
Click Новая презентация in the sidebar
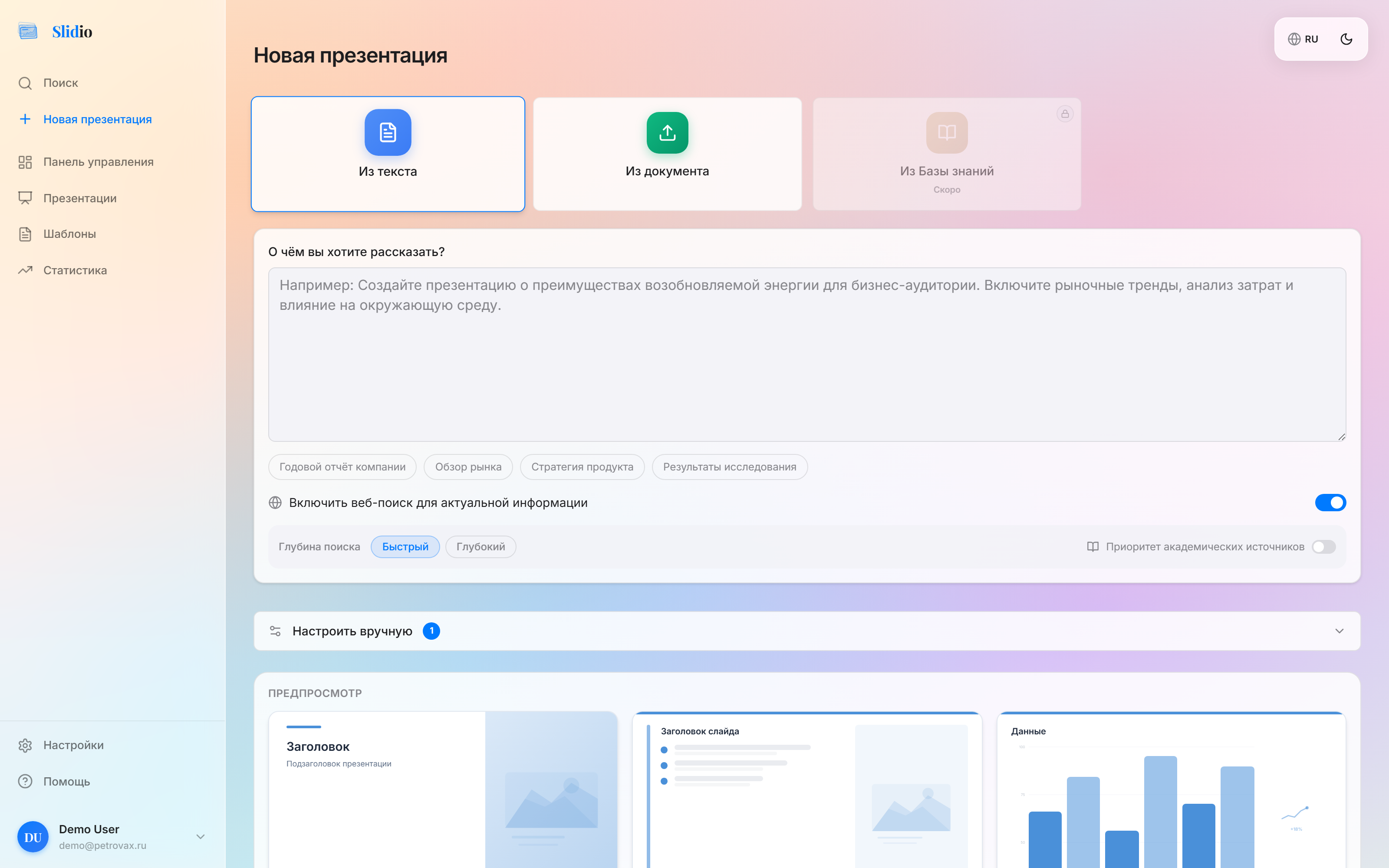[x=97, y=119]
